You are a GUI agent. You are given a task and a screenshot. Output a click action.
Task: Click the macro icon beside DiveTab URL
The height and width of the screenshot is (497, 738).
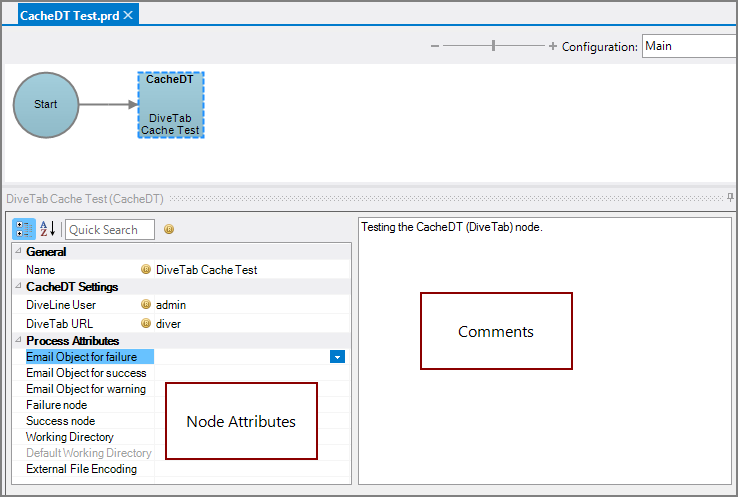(146, 323)
